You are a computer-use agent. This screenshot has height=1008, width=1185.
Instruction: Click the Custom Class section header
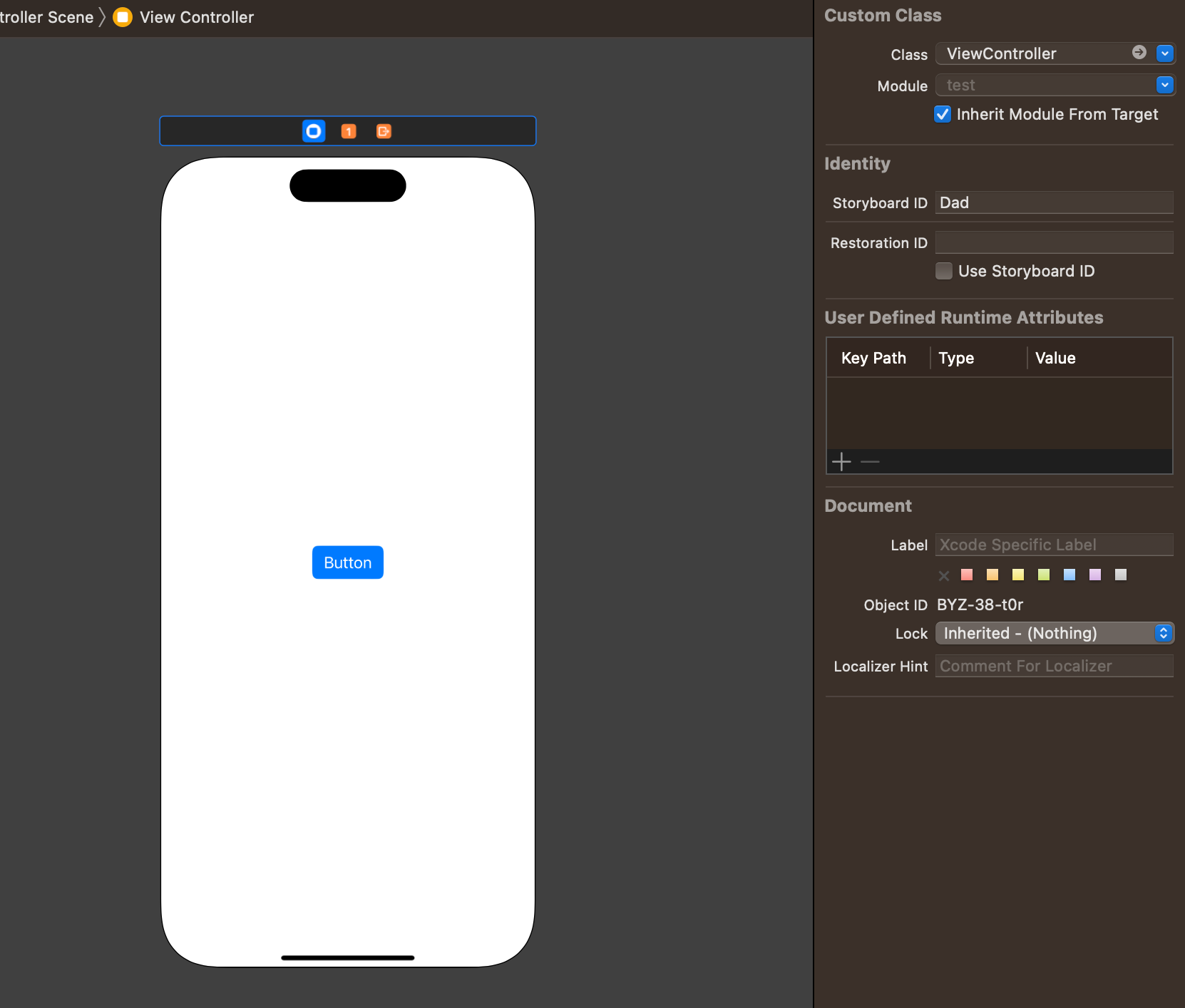point(883,16)
